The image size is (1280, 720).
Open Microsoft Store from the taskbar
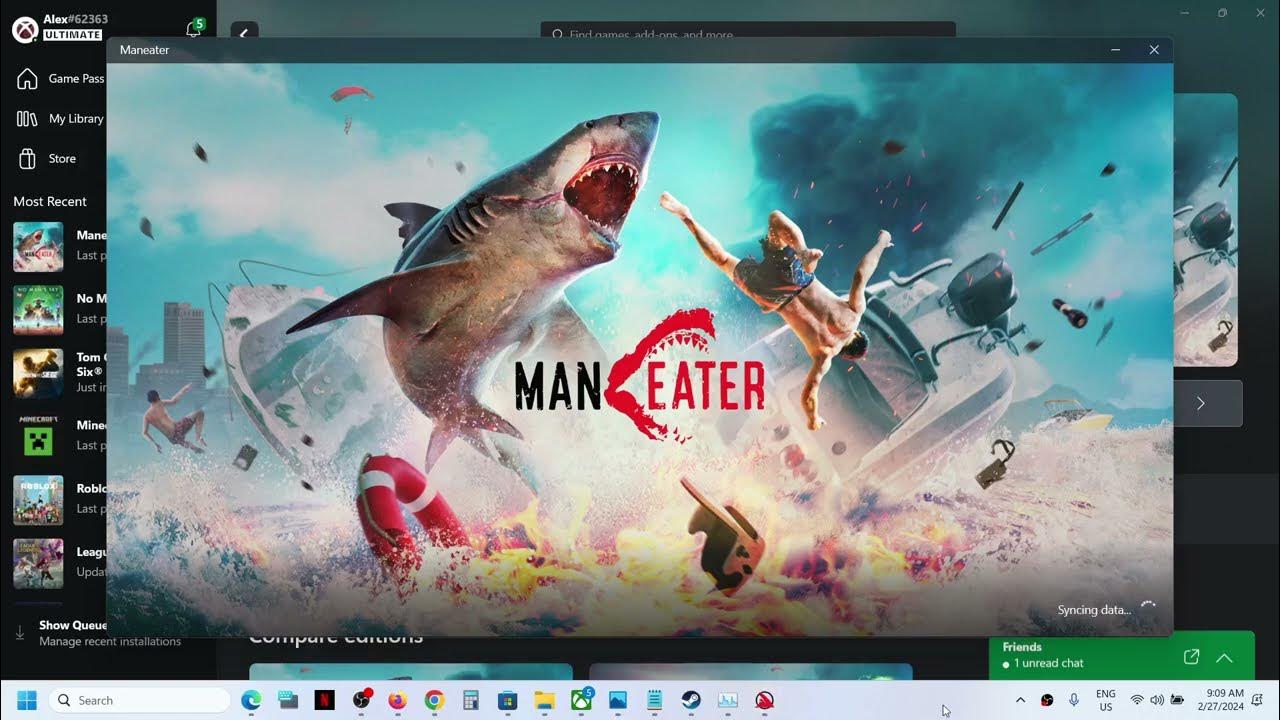point(507,700)
